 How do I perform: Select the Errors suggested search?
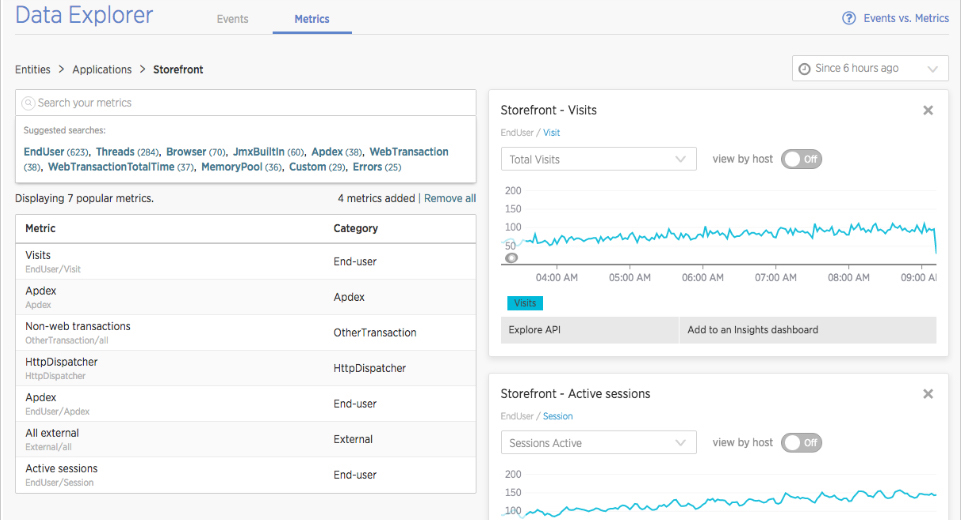point(367,167)
